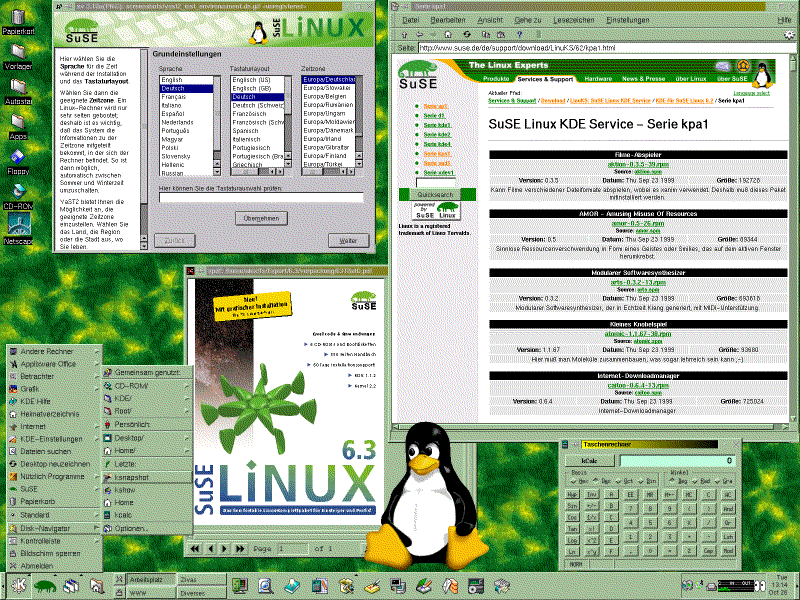Image resolution: width=800 pixels, height=600 pixels.
Task: Switch to the WWW virtual desktop
Action: click(151, 593)
